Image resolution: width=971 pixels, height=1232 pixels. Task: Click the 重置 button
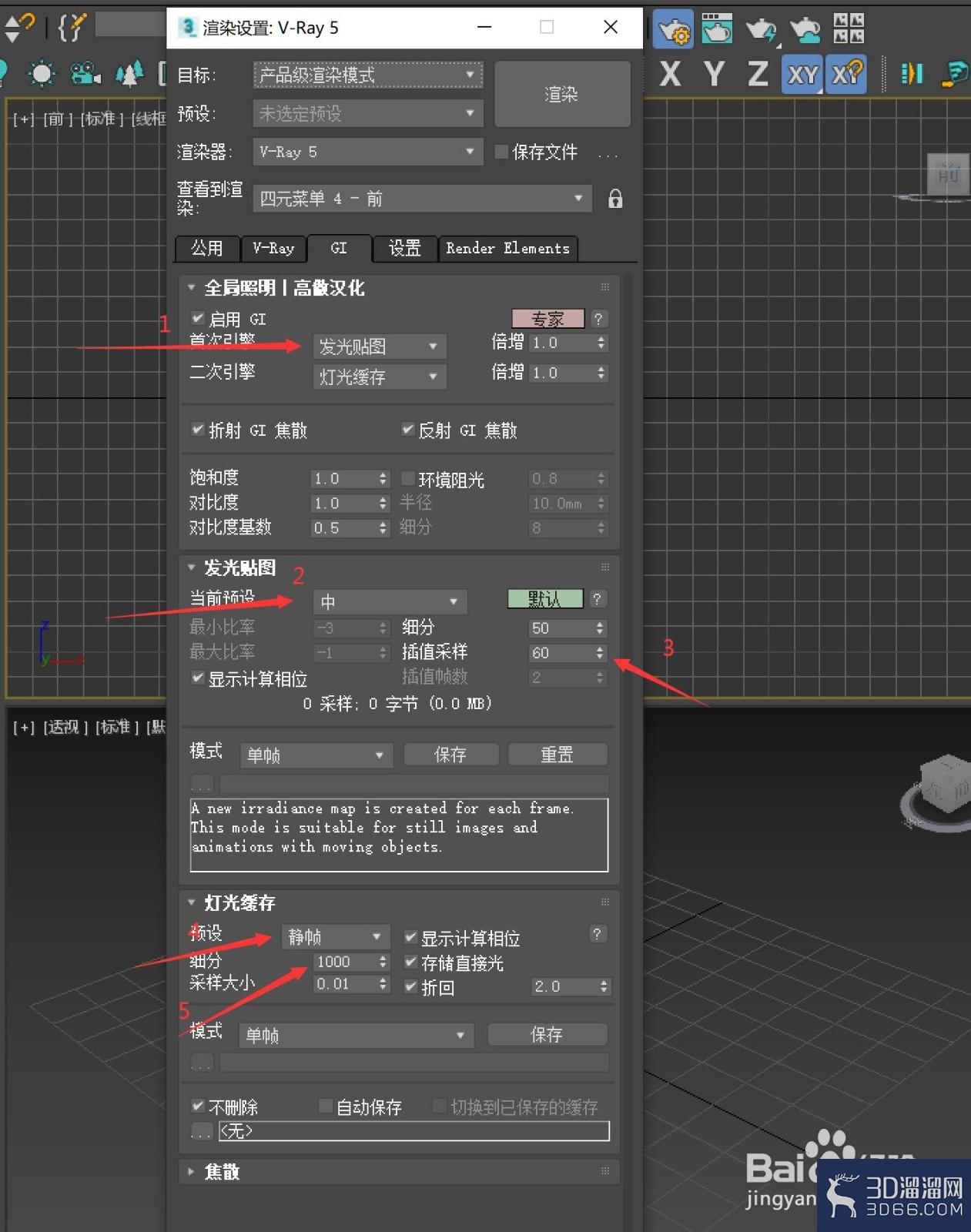point(557,755)
